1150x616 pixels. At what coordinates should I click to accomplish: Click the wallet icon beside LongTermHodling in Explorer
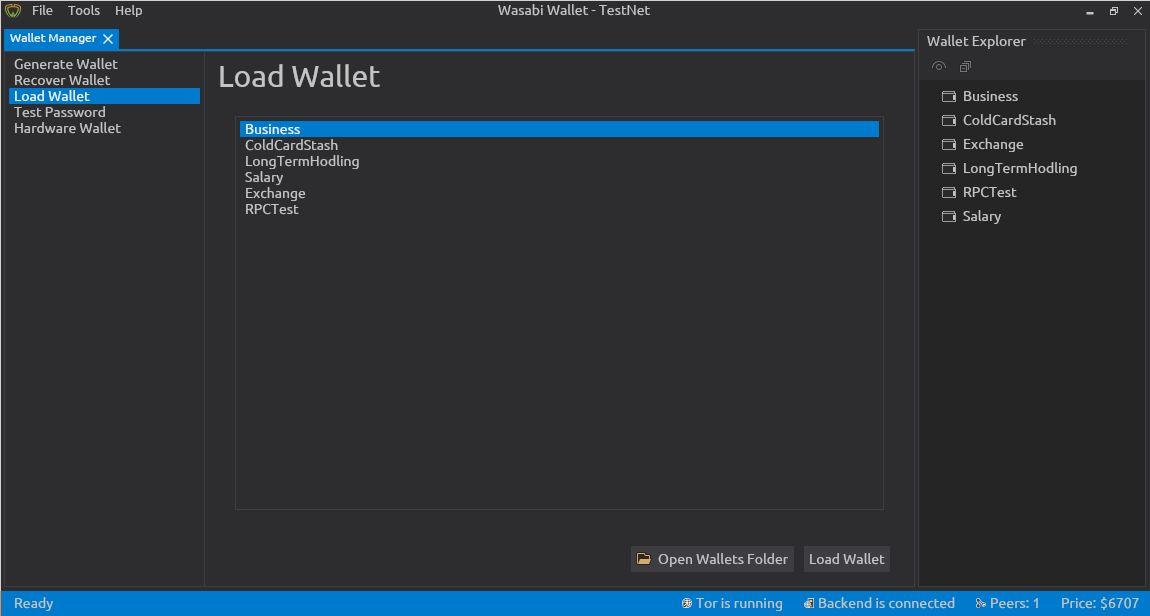tap(948, 169)
